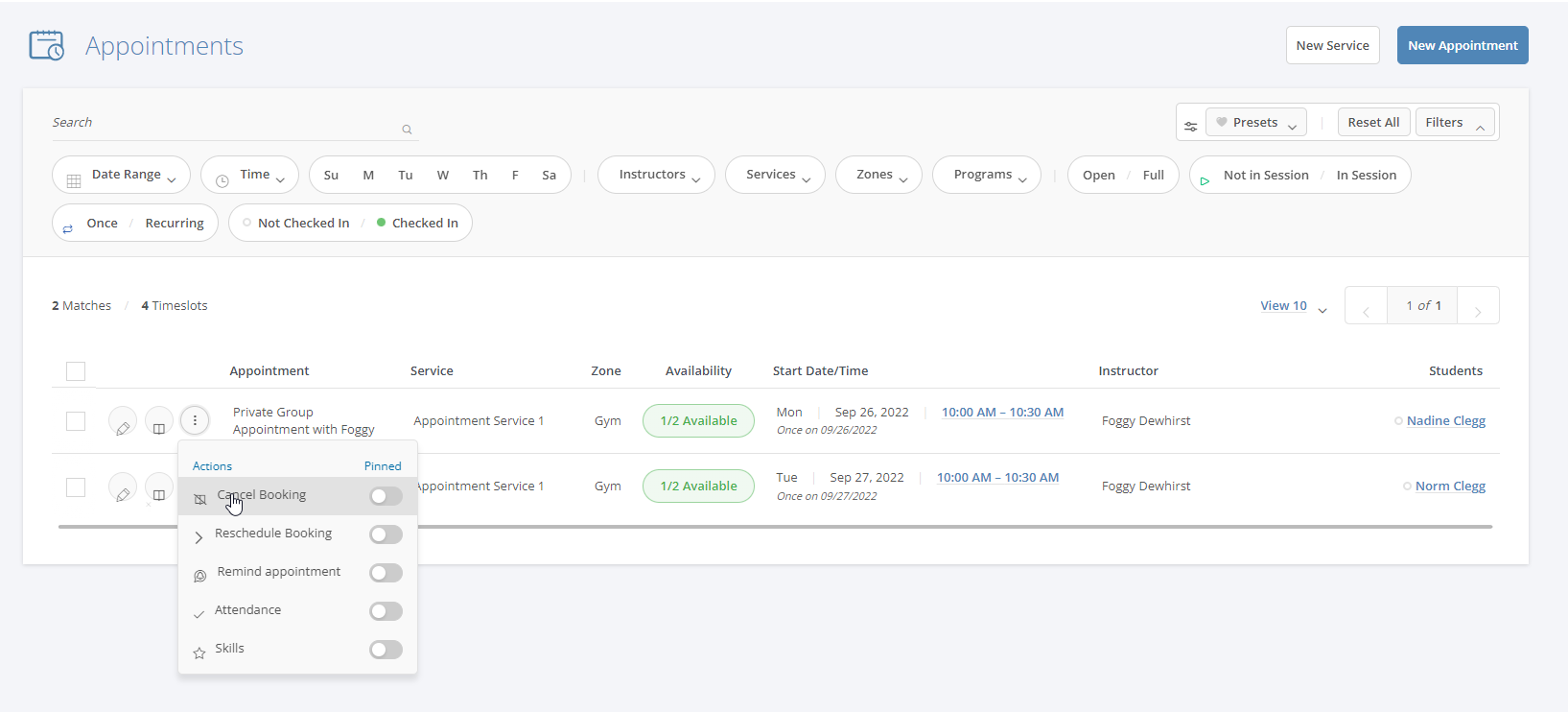1568x712 pixels.
Task: Pin the Remind appointment action toggle
Action: point(386,573)
